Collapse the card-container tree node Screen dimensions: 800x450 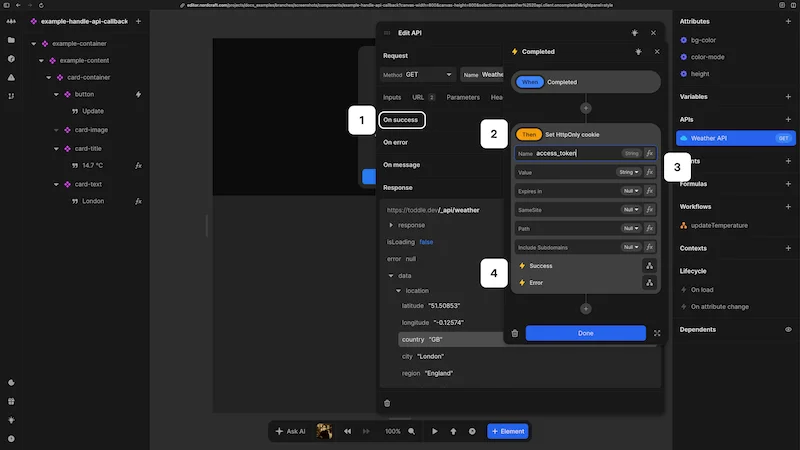click(49, 78)
